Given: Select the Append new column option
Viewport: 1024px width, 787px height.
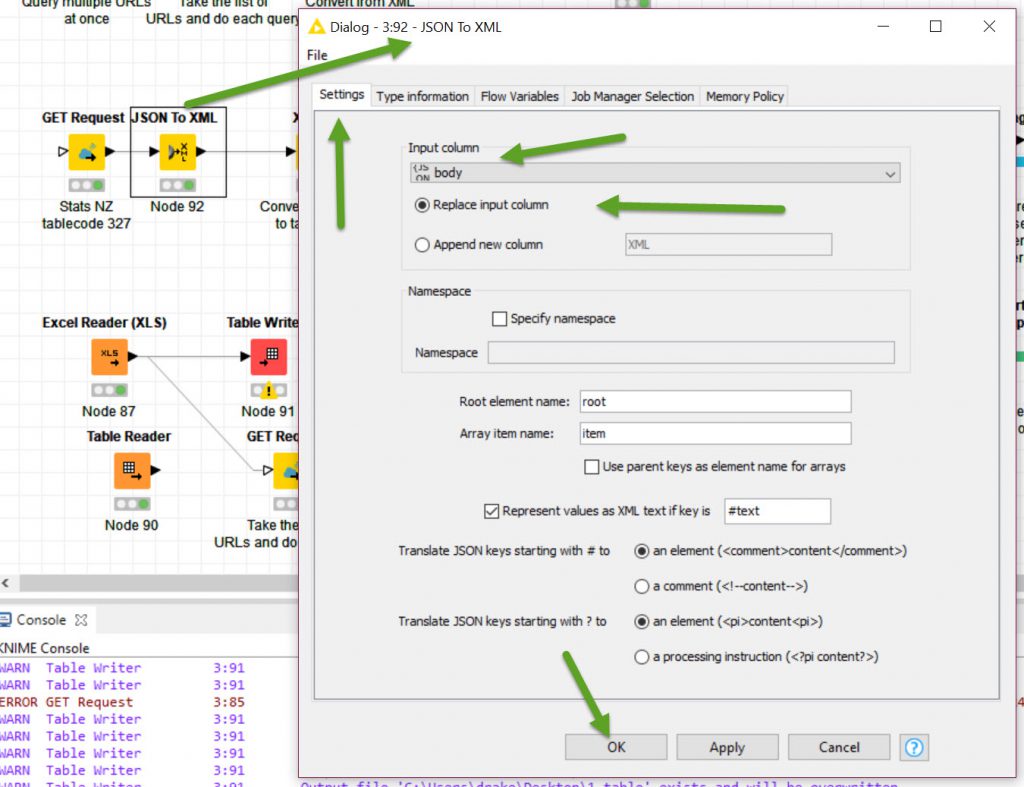Looking at the screenshot, I should click(423, 245).
